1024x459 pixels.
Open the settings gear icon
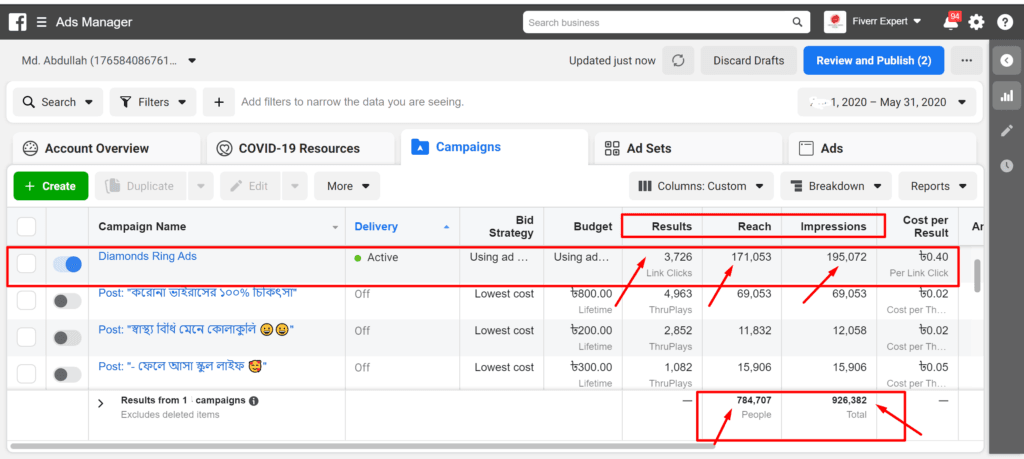click(x=976, y=22)
